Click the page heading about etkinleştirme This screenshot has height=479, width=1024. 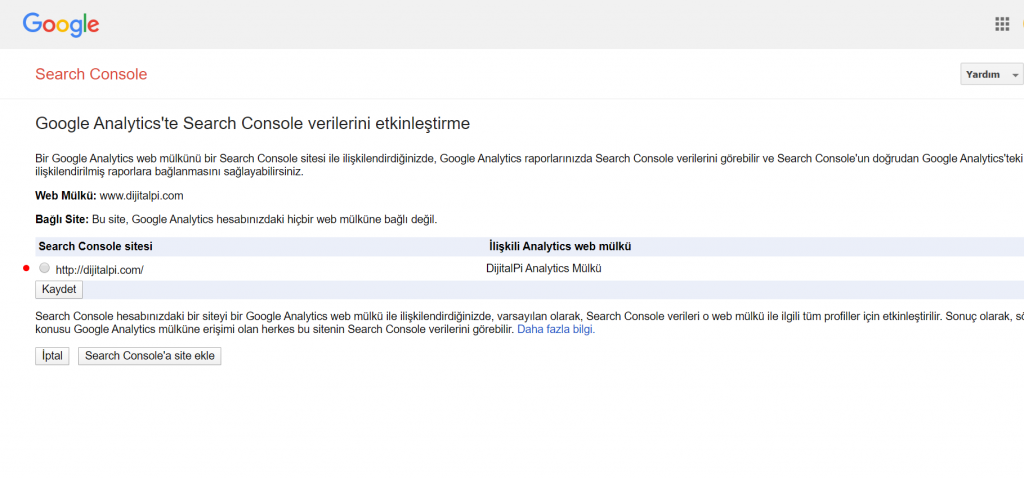point(253,124)
